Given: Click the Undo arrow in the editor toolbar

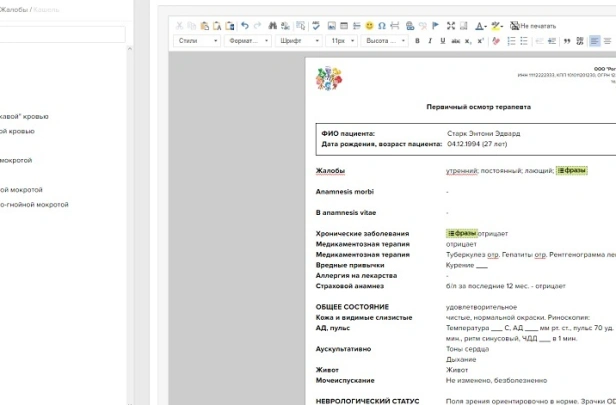Looking at the screenshot, I should point(245,25).
